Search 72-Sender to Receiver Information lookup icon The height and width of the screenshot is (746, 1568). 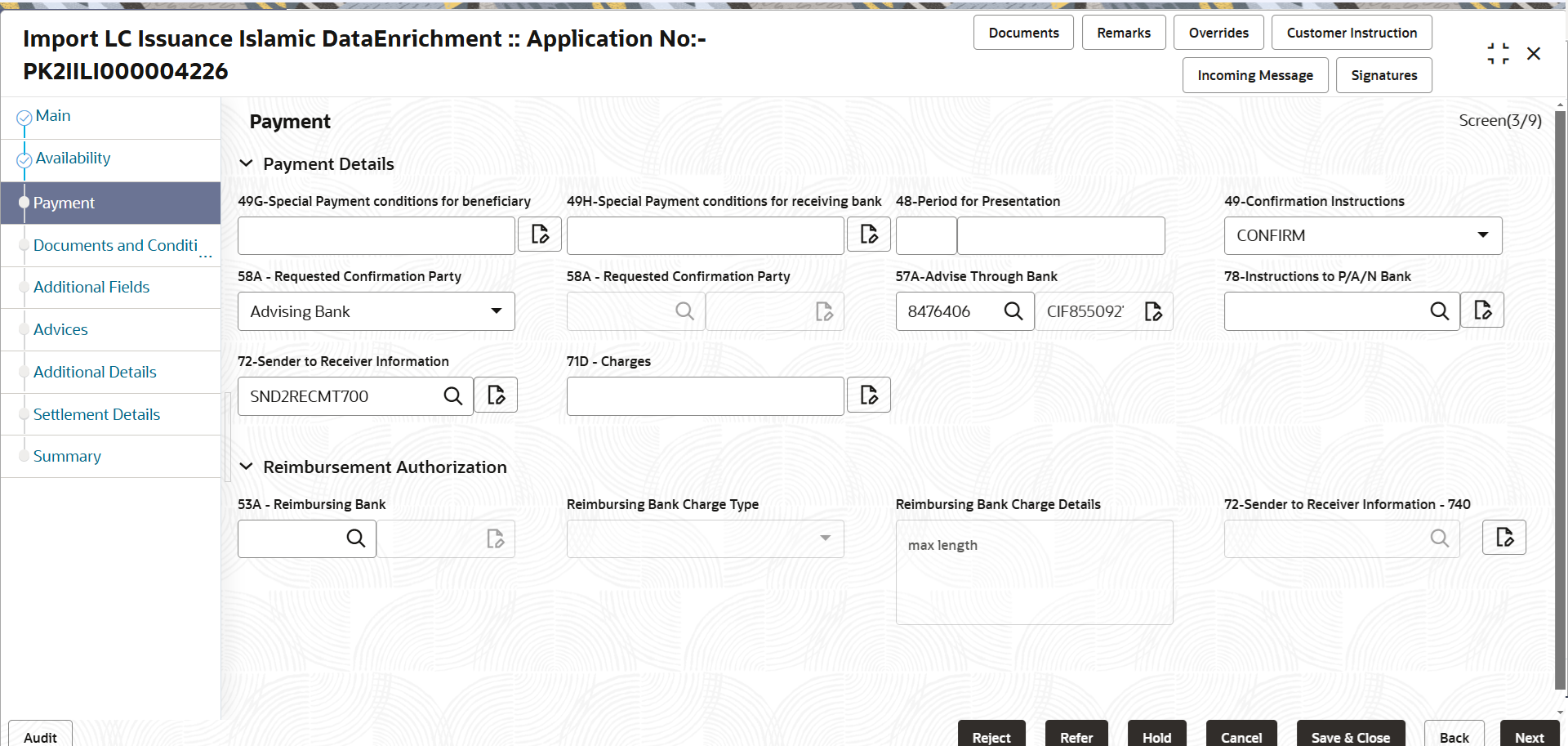[452, 396]
